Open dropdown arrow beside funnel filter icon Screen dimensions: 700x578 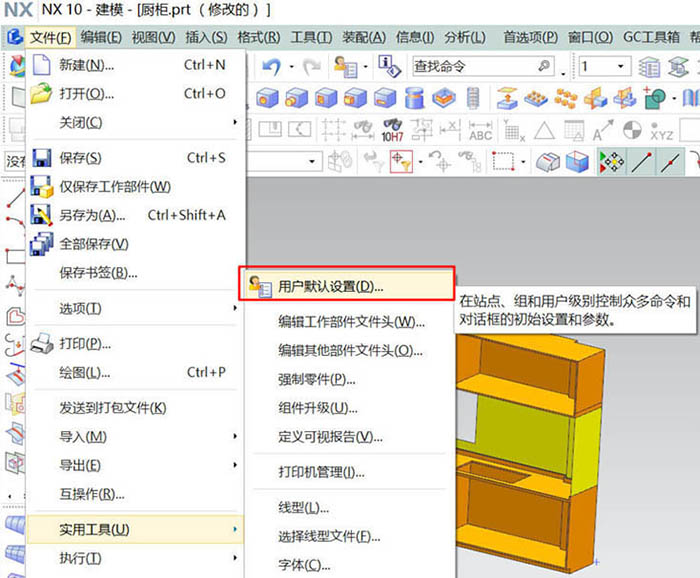click(421, 162)
